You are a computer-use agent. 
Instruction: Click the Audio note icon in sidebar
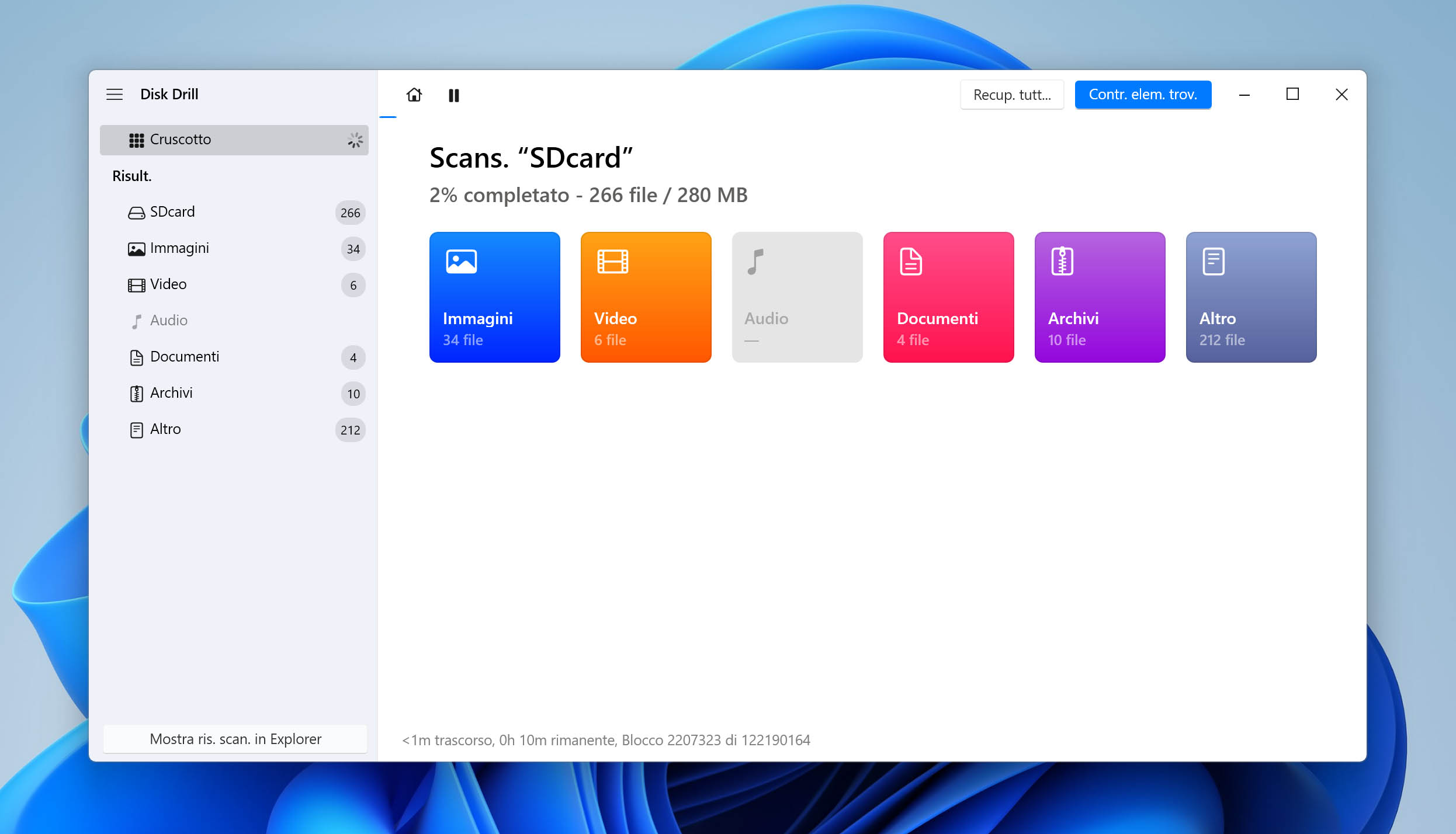coord(136,322)
